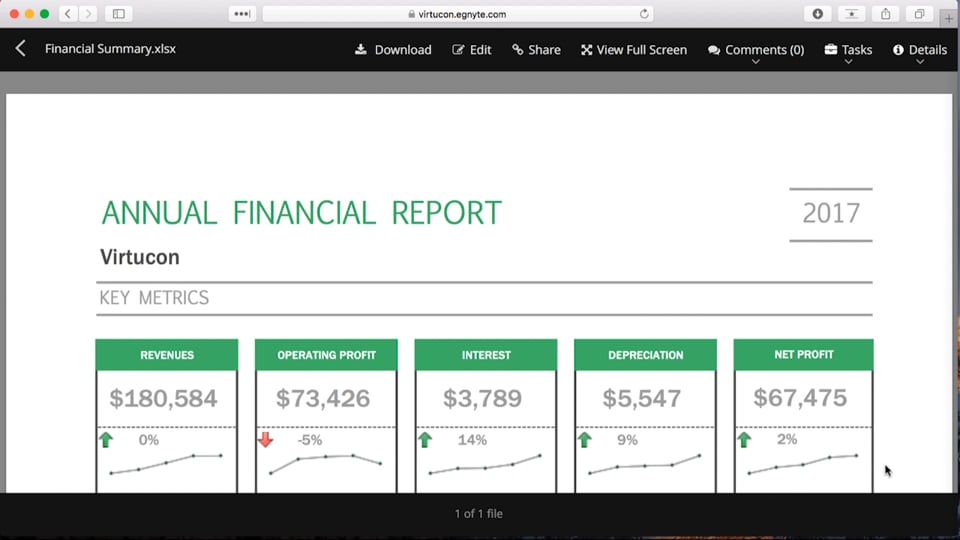The height and width of the screenshot is (540, 960).
Task: Go forward in Safari browser history
Action: pyautogui.click(x=88, y=14)
